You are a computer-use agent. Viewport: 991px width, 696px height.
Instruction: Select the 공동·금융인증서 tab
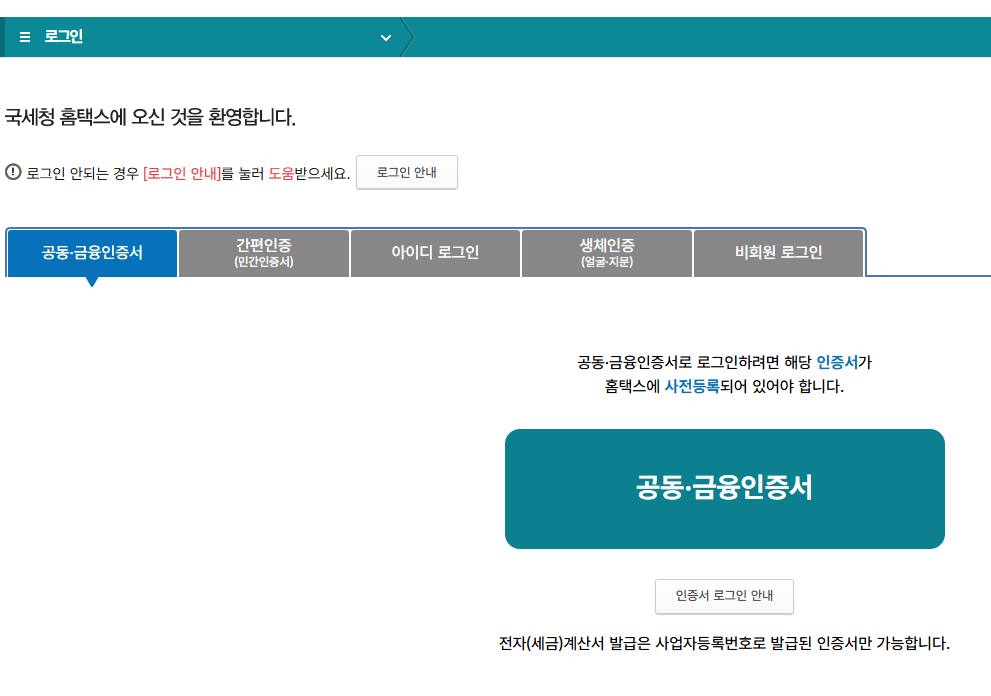tap(92, 253)
